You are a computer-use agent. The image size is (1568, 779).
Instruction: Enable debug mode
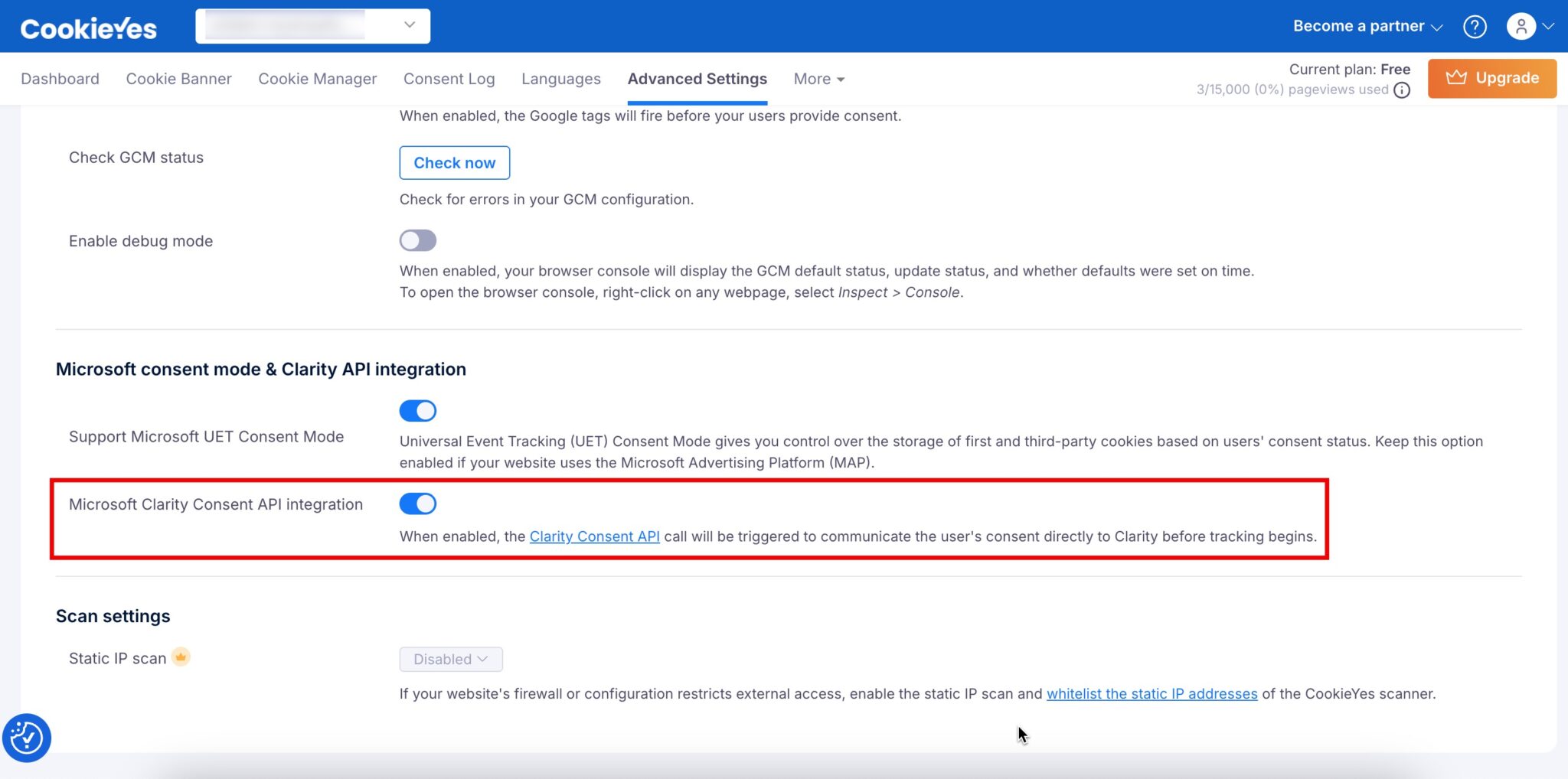(x=417, y=240)
